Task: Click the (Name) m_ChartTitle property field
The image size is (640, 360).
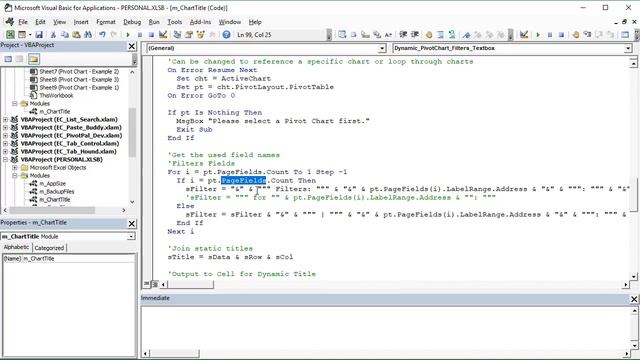Action: pyautogui.click(x=69, y=258)
